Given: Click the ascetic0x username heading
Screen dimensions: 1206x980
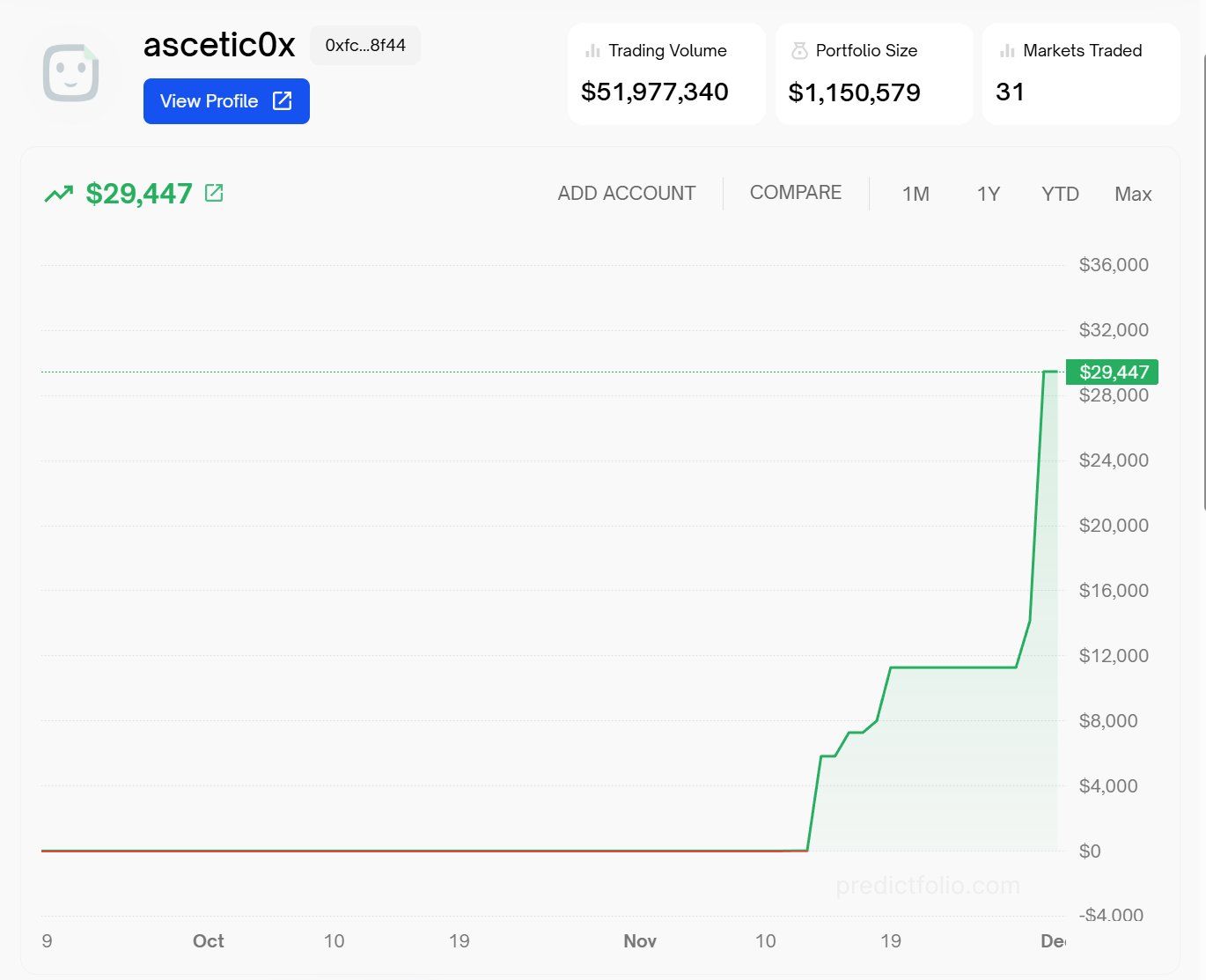Looking at the screenshot, I should click(x=219, y=45).
